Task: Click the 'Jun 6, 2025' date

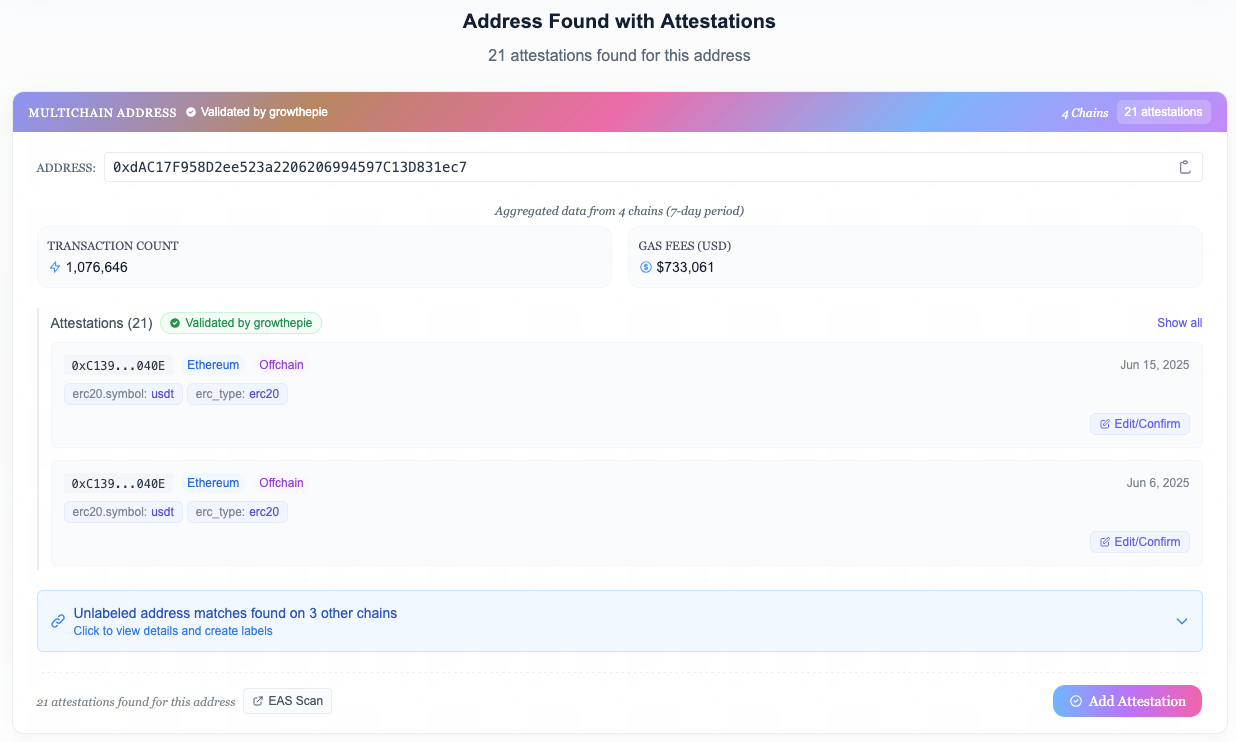Action: (x=1158, y=483)
